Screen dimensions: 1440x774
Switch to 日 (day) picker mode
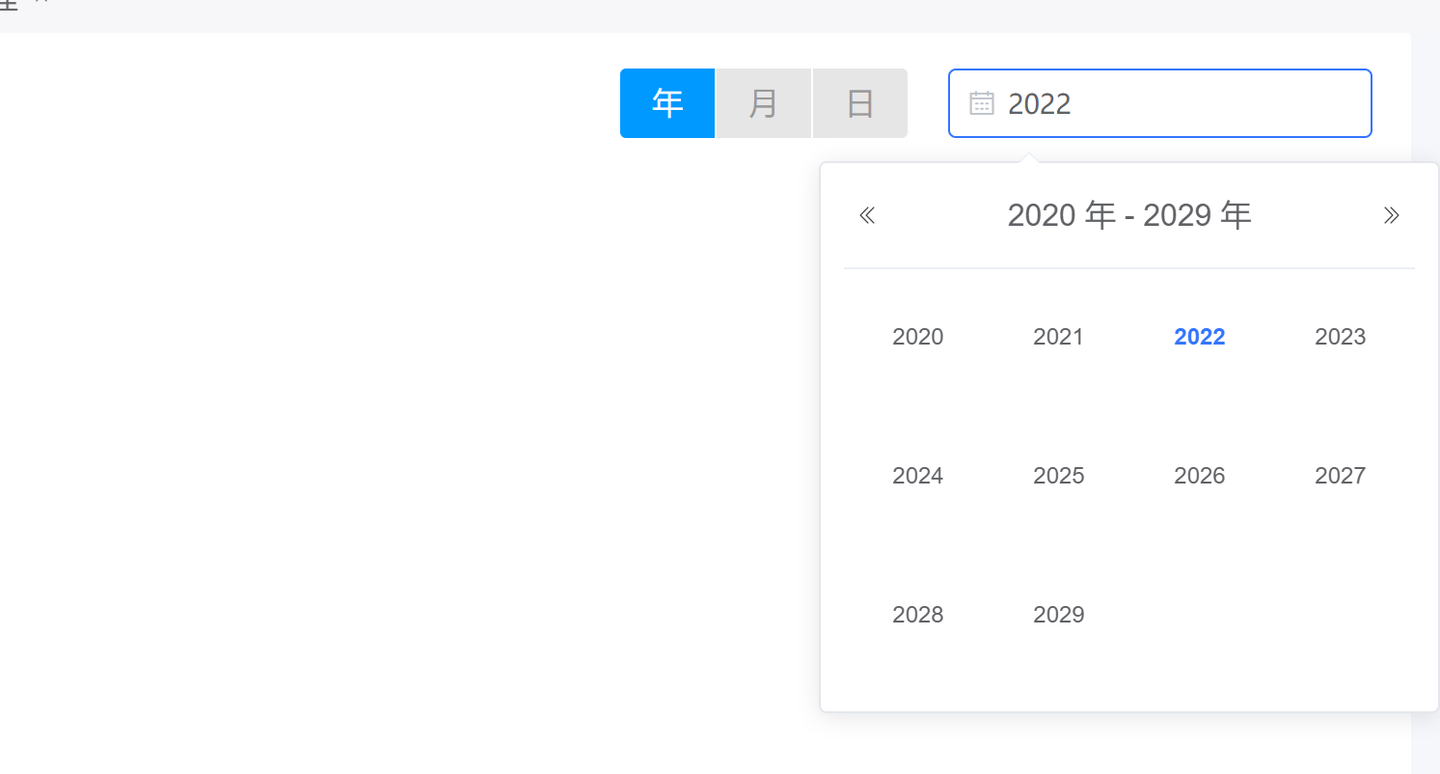pos(860,102)
